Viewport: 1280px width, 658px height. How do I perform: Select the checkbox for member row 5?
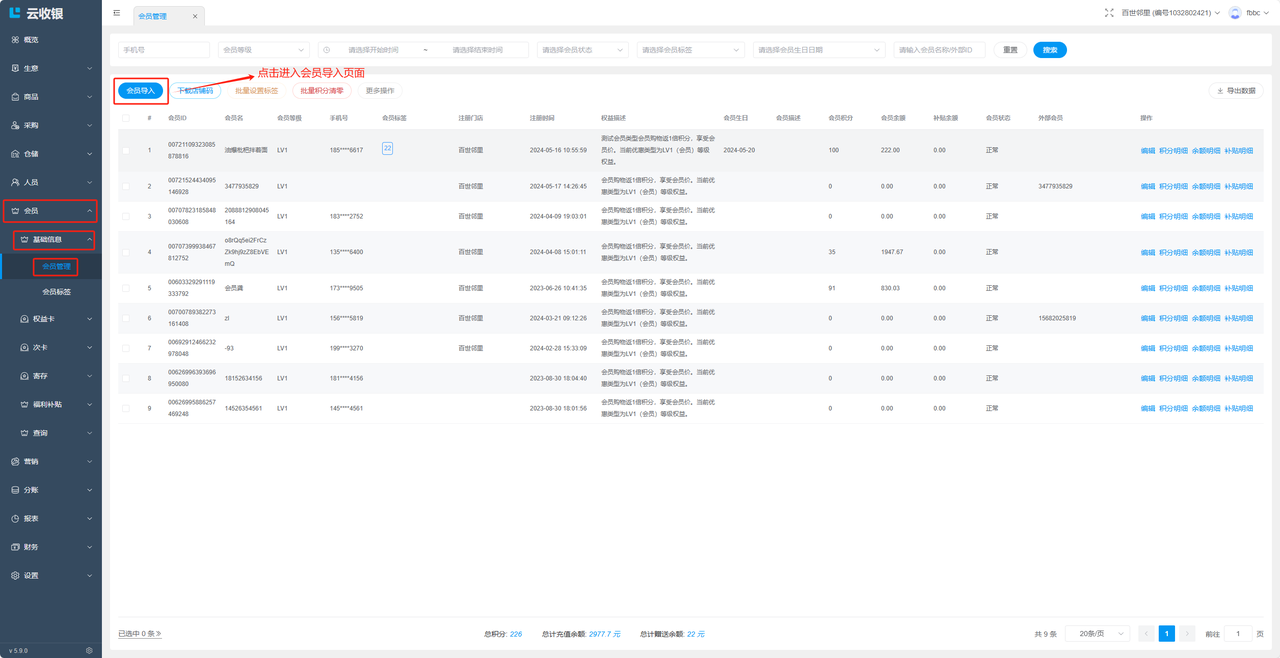point(126,288)
